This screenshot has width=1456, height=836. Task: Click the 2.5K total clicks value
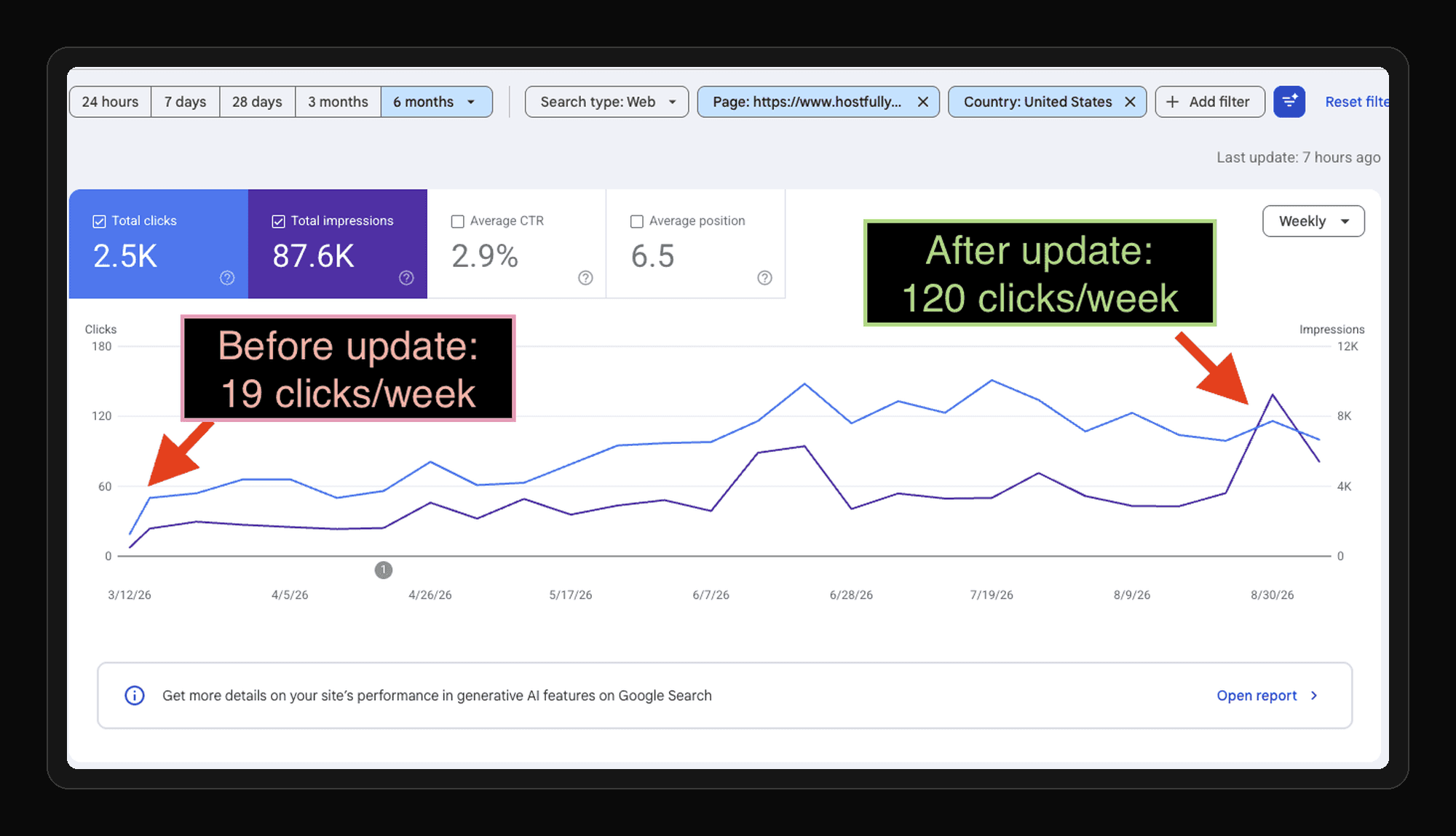(125, 256)
